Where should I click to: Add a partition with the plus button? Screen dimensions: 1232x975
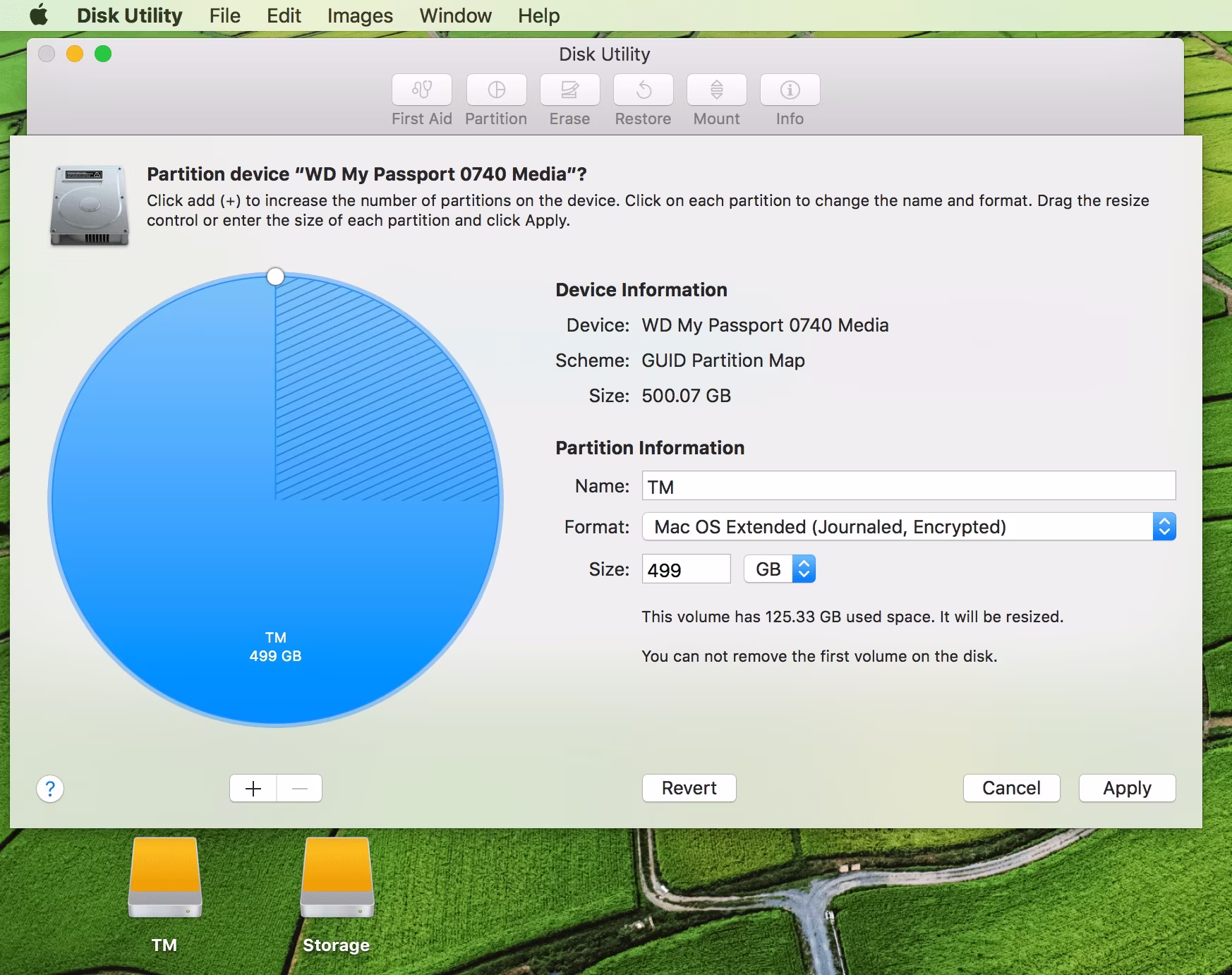pyautogui.click(x=253, y=788)
